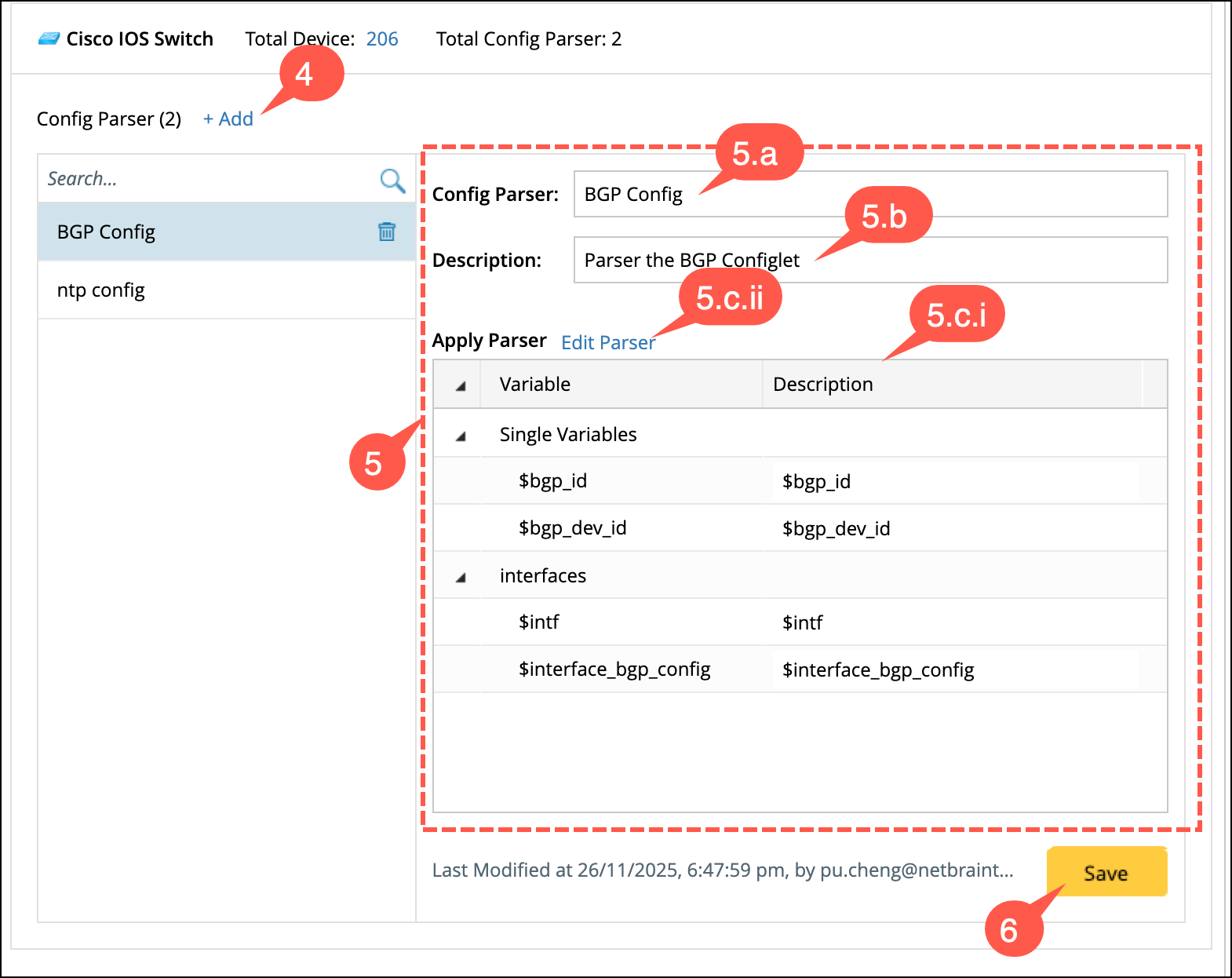Viewport: 1232px width, 978px height.
Task: Click the Single Variables group label
Action: tap(568, 434)
